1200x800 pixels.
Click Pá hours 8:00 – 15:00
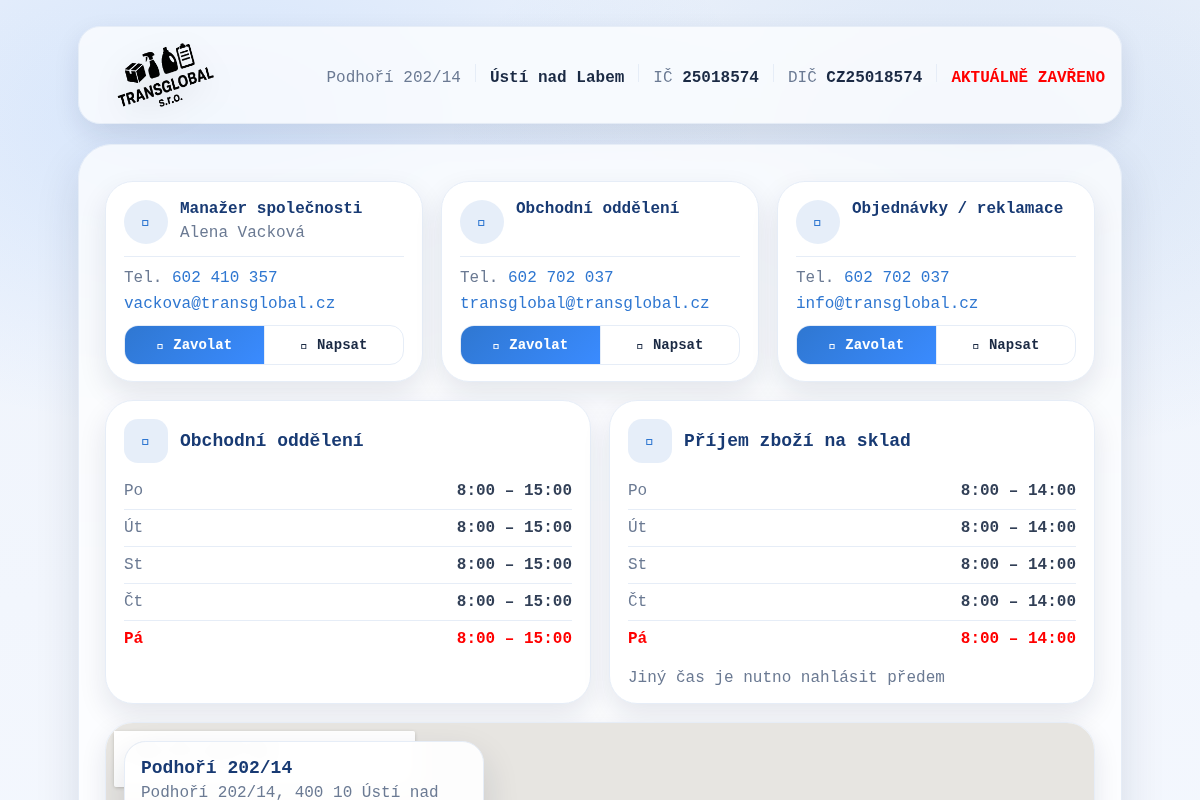tap(514, 639)
